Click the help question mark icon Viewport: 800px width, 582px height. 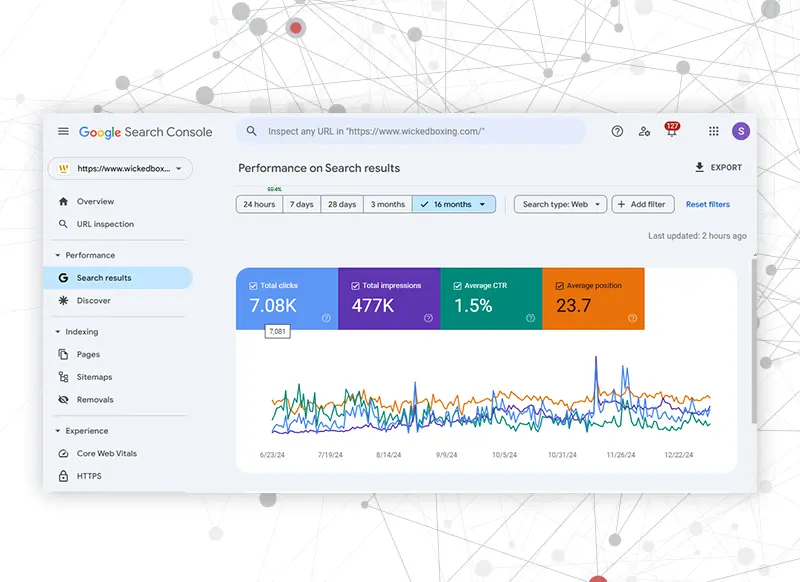[x=617, y=131]
